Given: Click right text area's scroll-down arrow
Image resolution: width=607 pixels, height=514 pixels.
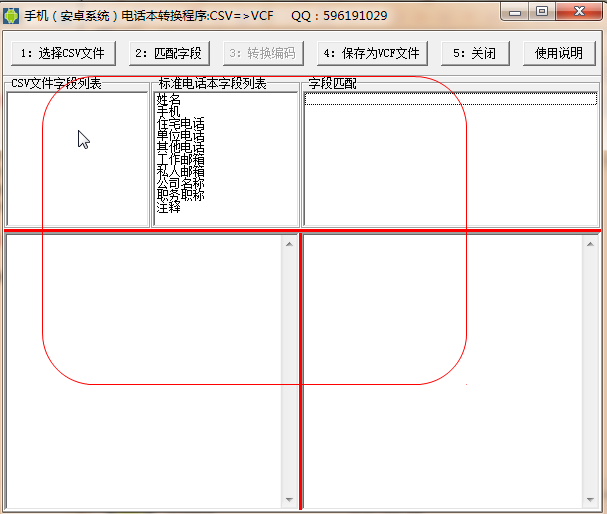Looking at the screenshot, I should pos(590,499).
